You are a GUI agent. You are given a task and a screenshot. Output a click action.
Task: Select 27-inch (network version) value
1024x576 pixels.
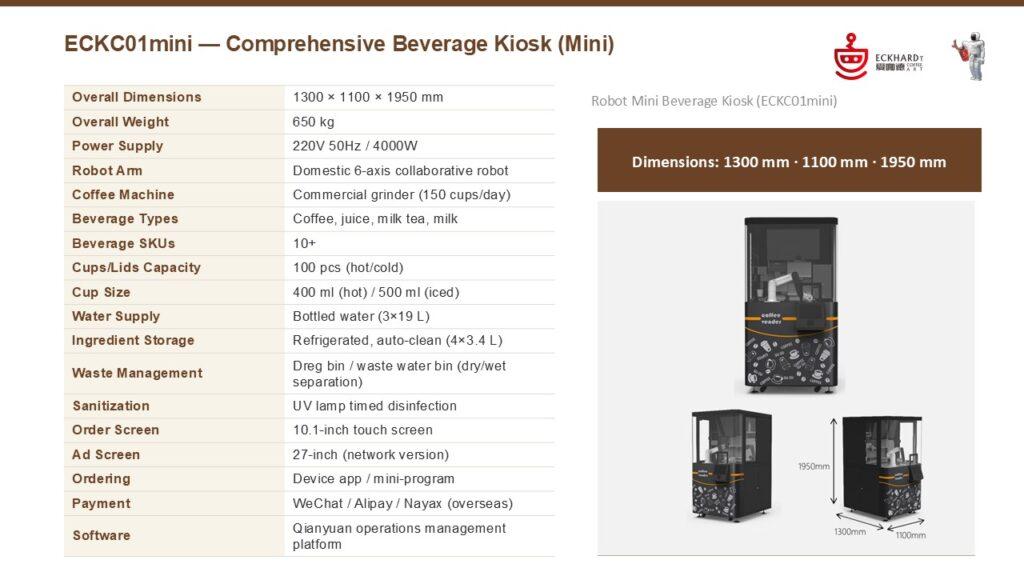coord(371,455)
